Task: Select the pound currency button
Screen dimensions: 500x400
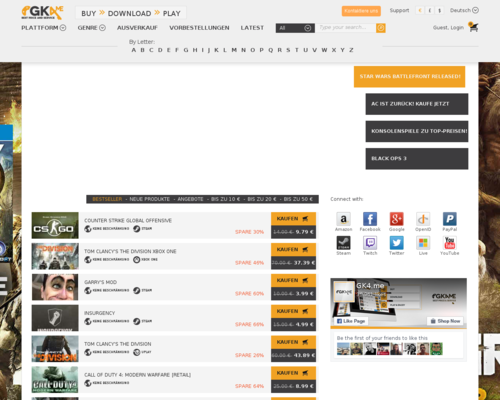Action: 430,11
